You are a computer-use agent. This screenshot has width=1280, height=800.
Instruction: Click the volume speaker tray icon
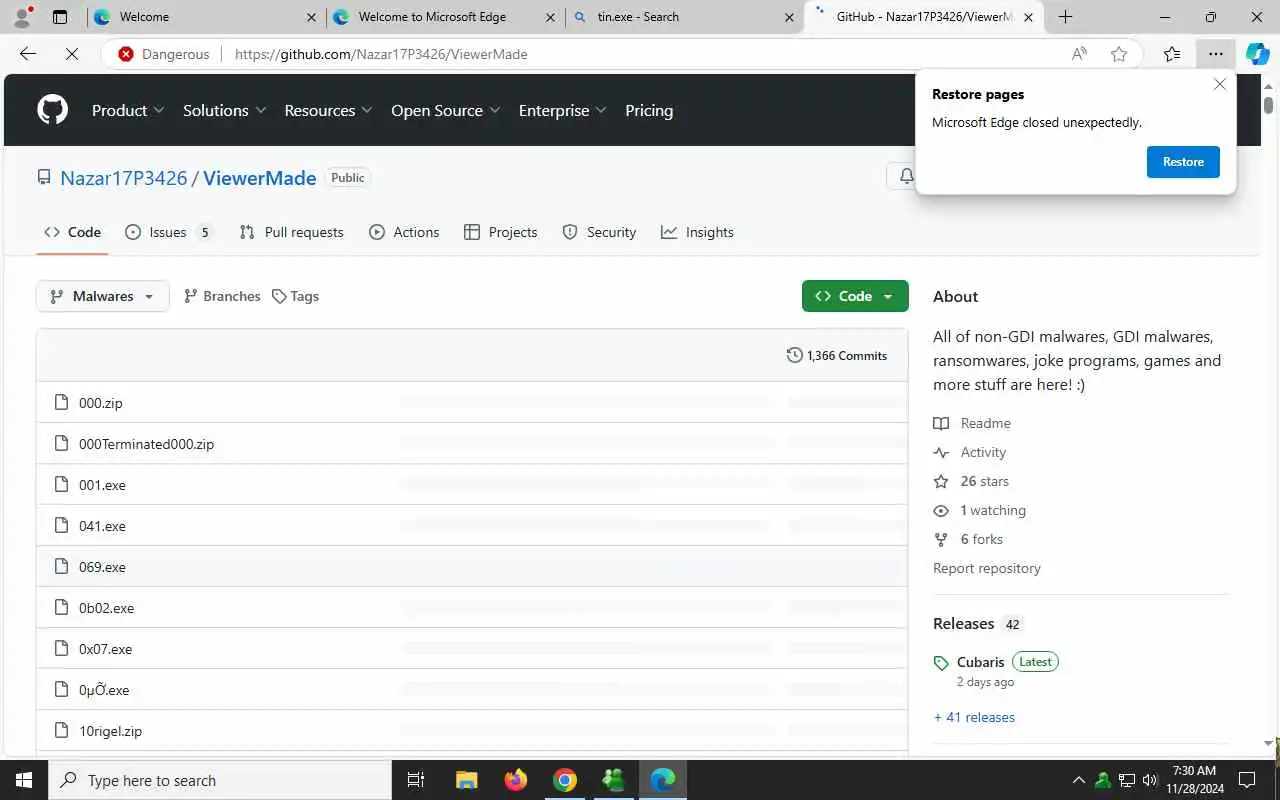point(1150,780)
